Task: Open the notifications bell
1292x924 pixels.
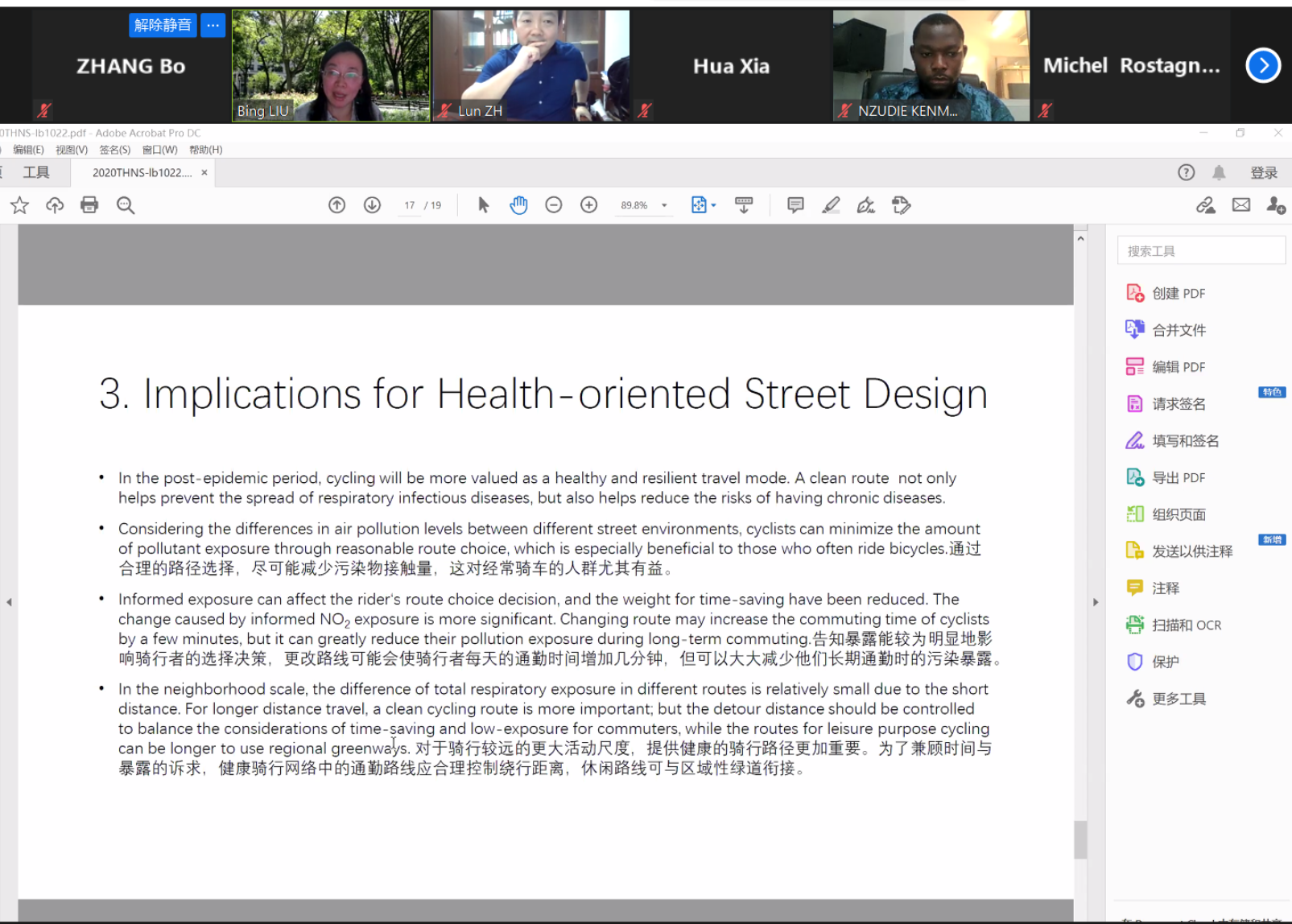Action: (1219, 172)
